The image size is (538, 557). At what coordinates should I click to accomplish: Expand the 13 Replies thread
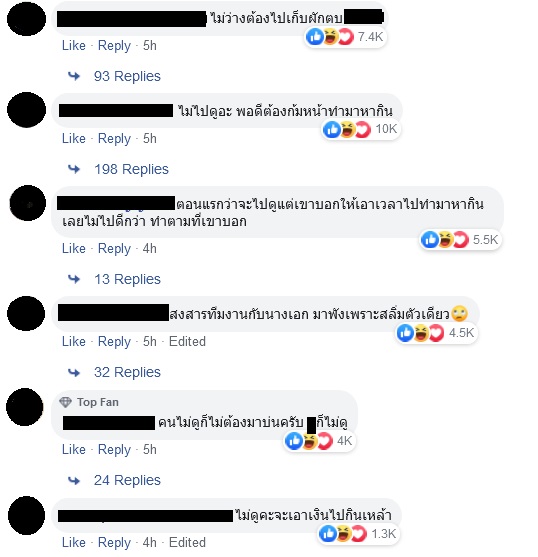[x=127, y=279]
